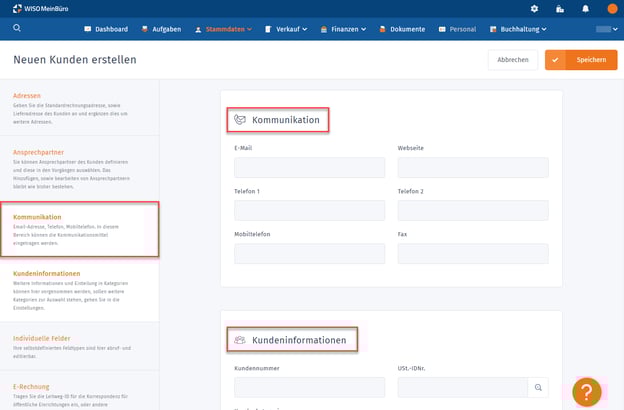Click the search magnifier in navigation bar

[x=17, y=29]
